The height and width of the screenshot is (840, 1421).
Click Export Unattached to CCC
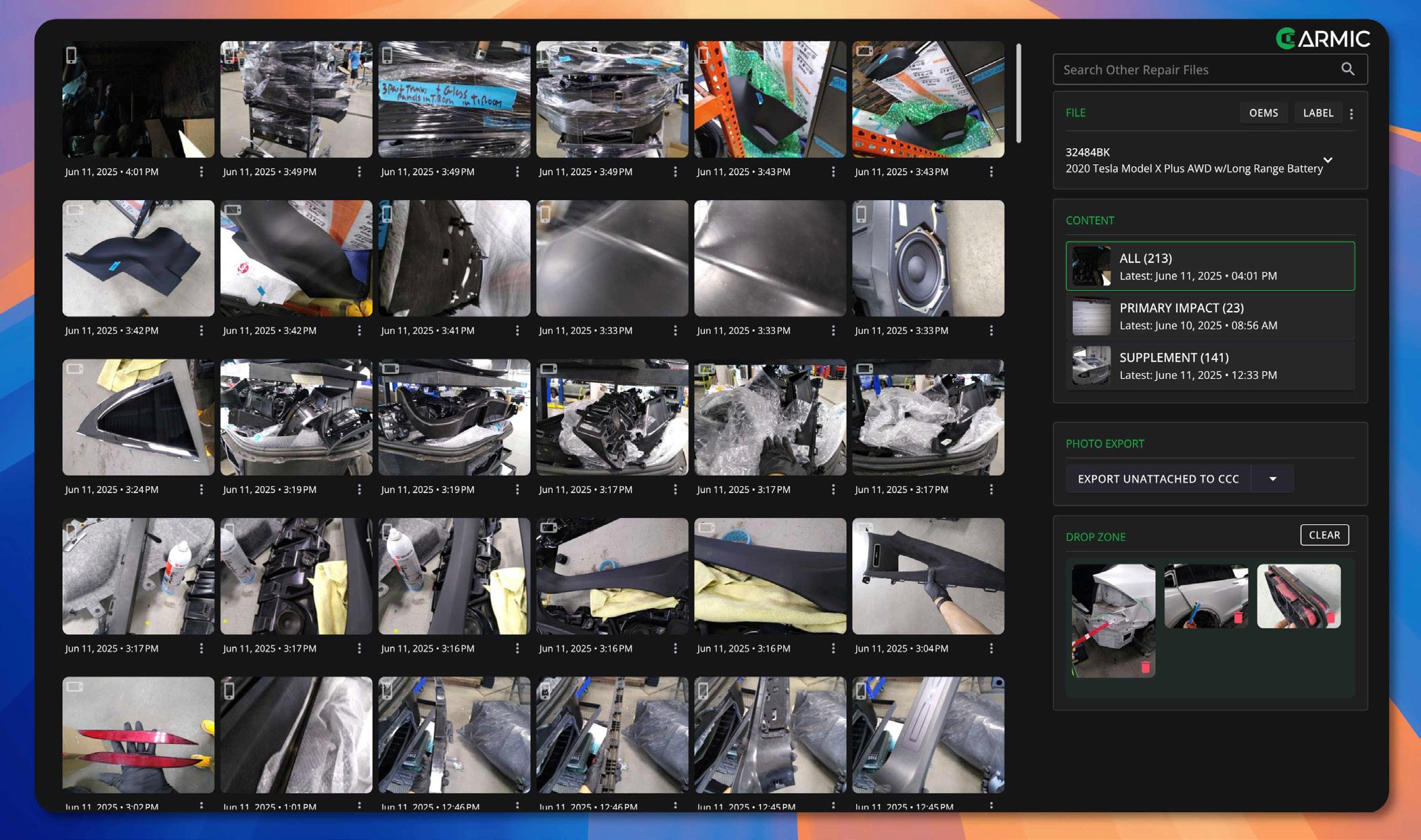[1158, 479]
